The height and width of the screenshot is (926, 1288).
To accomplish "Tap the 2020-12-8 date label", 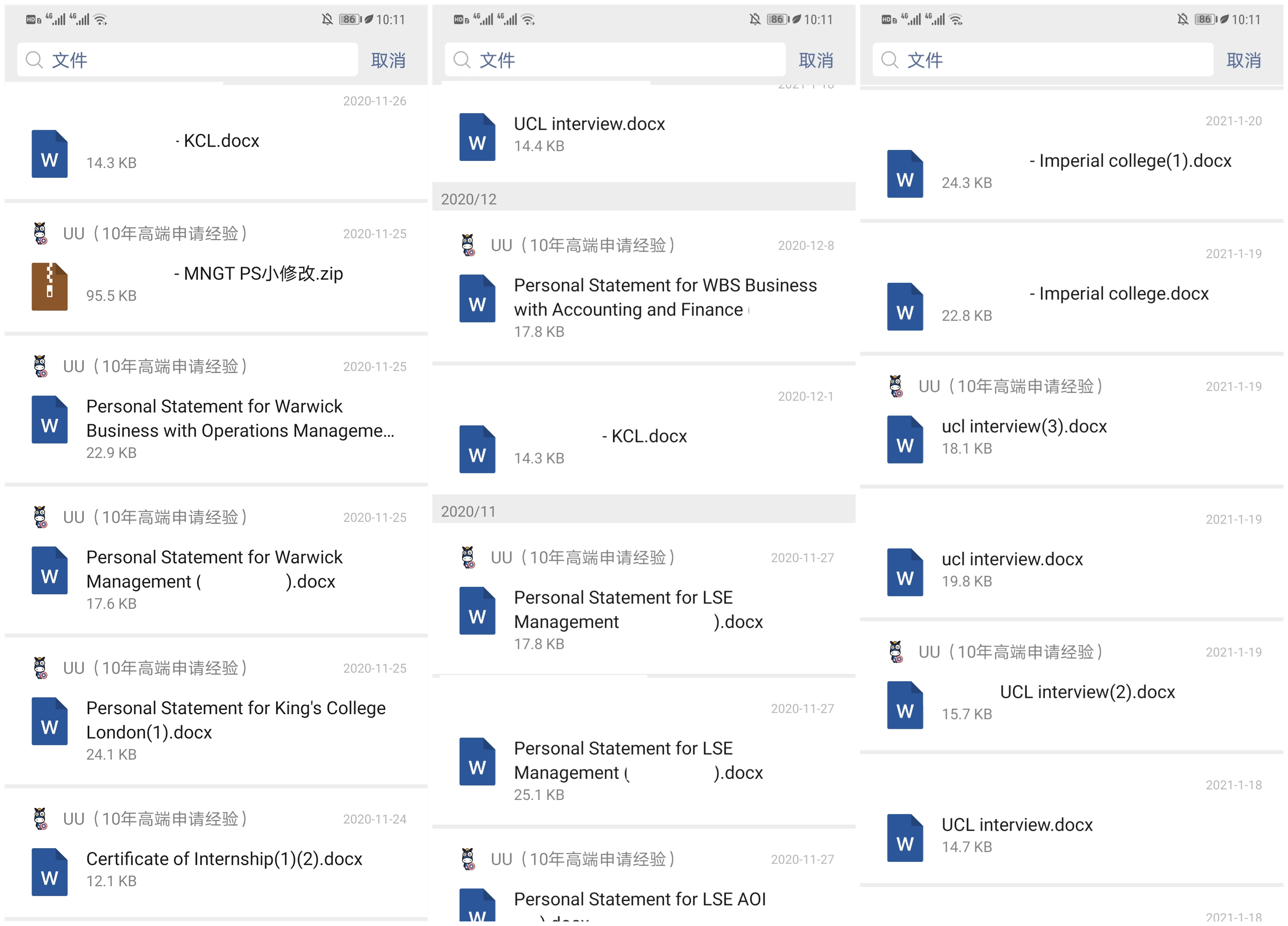I will [x=805, y=246].
